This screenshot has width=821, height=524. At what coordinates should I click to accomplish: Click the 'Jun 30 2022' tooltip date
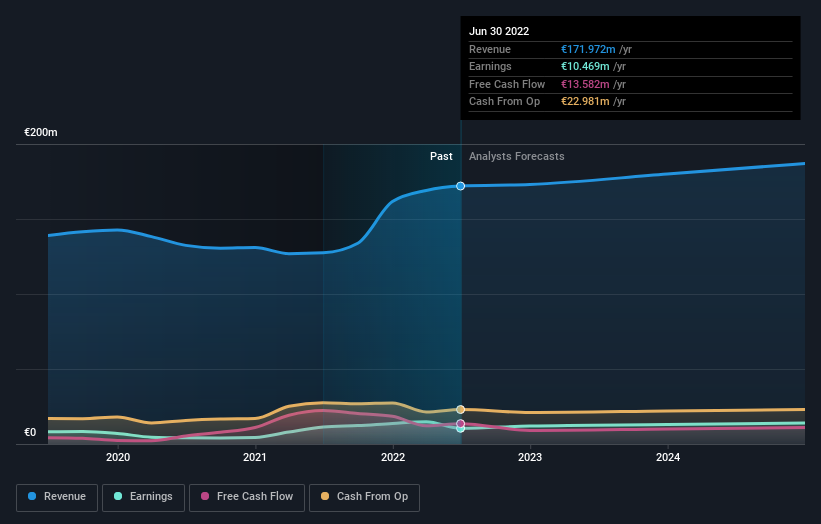point(499,31)
